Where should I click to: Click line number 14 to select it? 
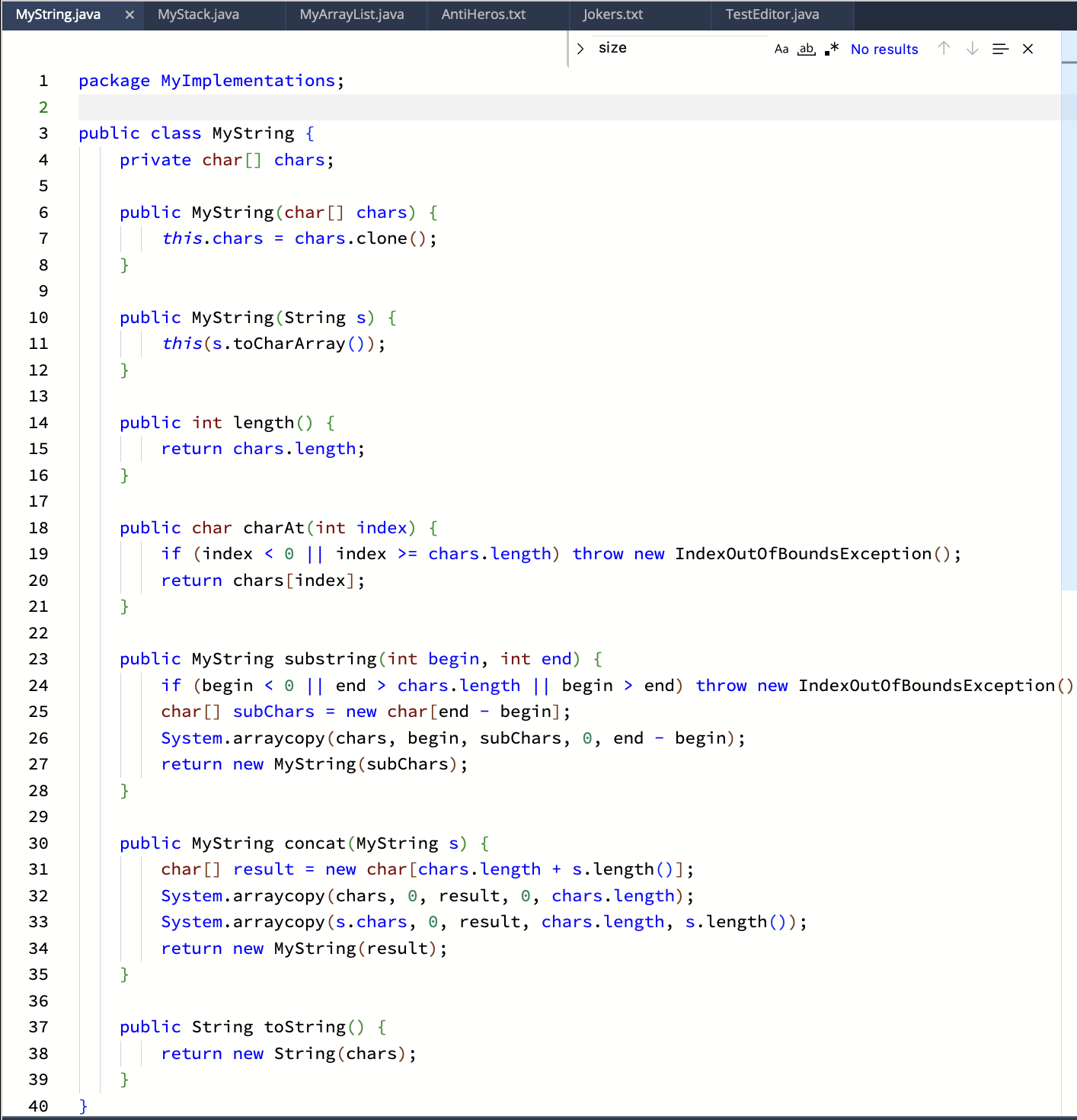coord(39,422)
